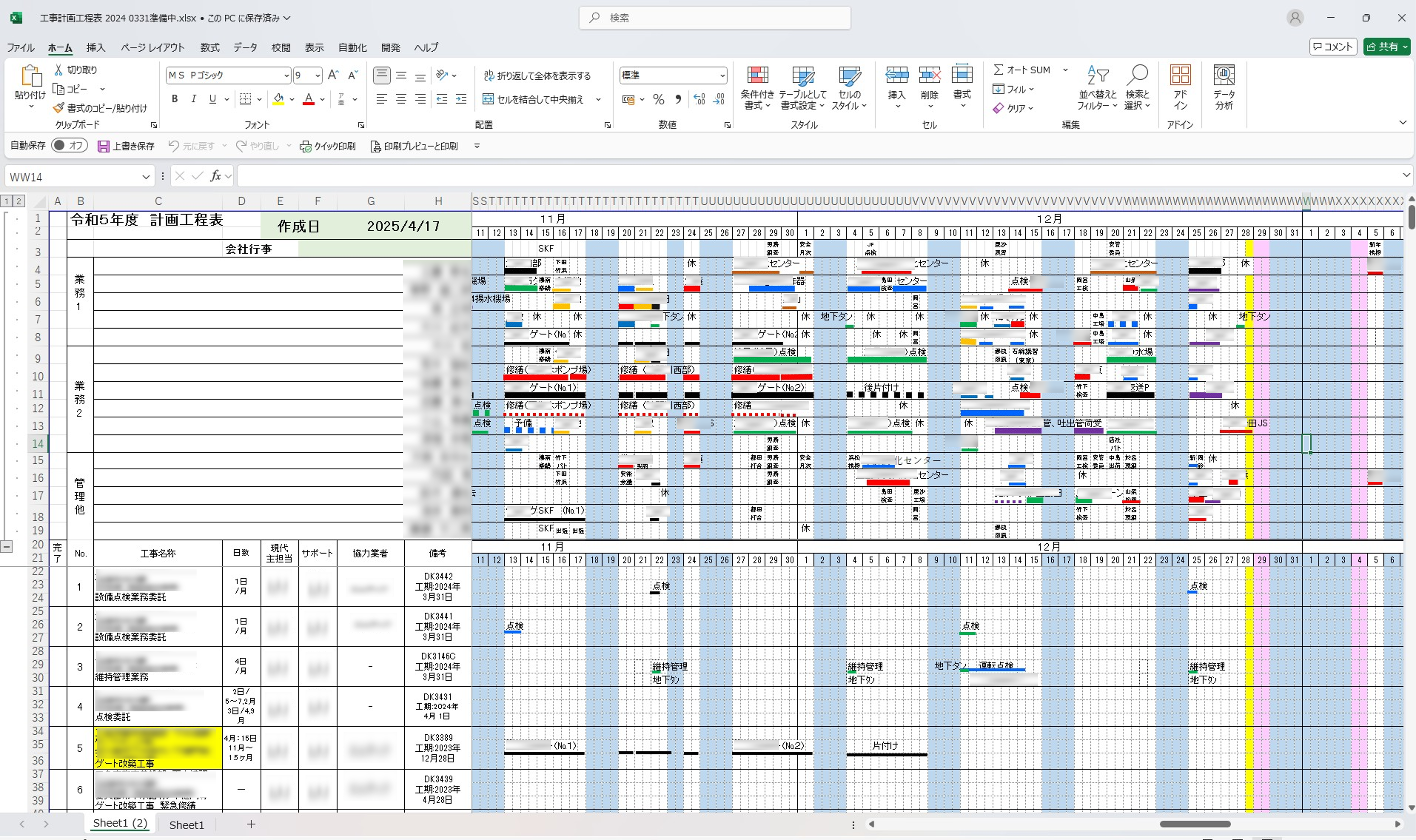The width and height of the screenshot is (1416, 840).
Task: Open the MS Pゴシック font name dropdown
Action: click(287, 75)
